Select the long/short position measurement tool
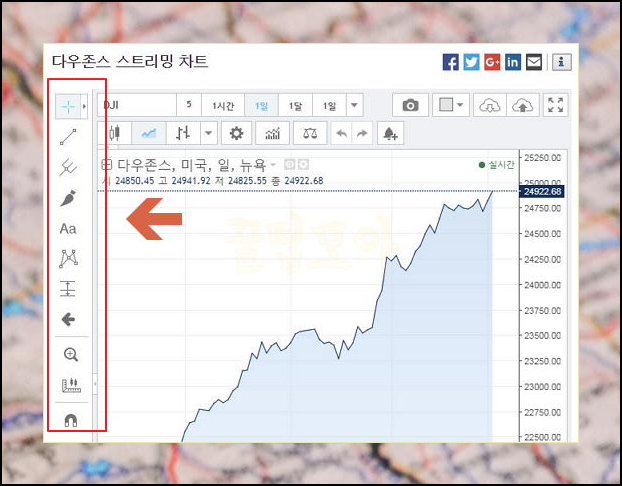The width and height of the screenshot is (622, 486). click(68, 289)
